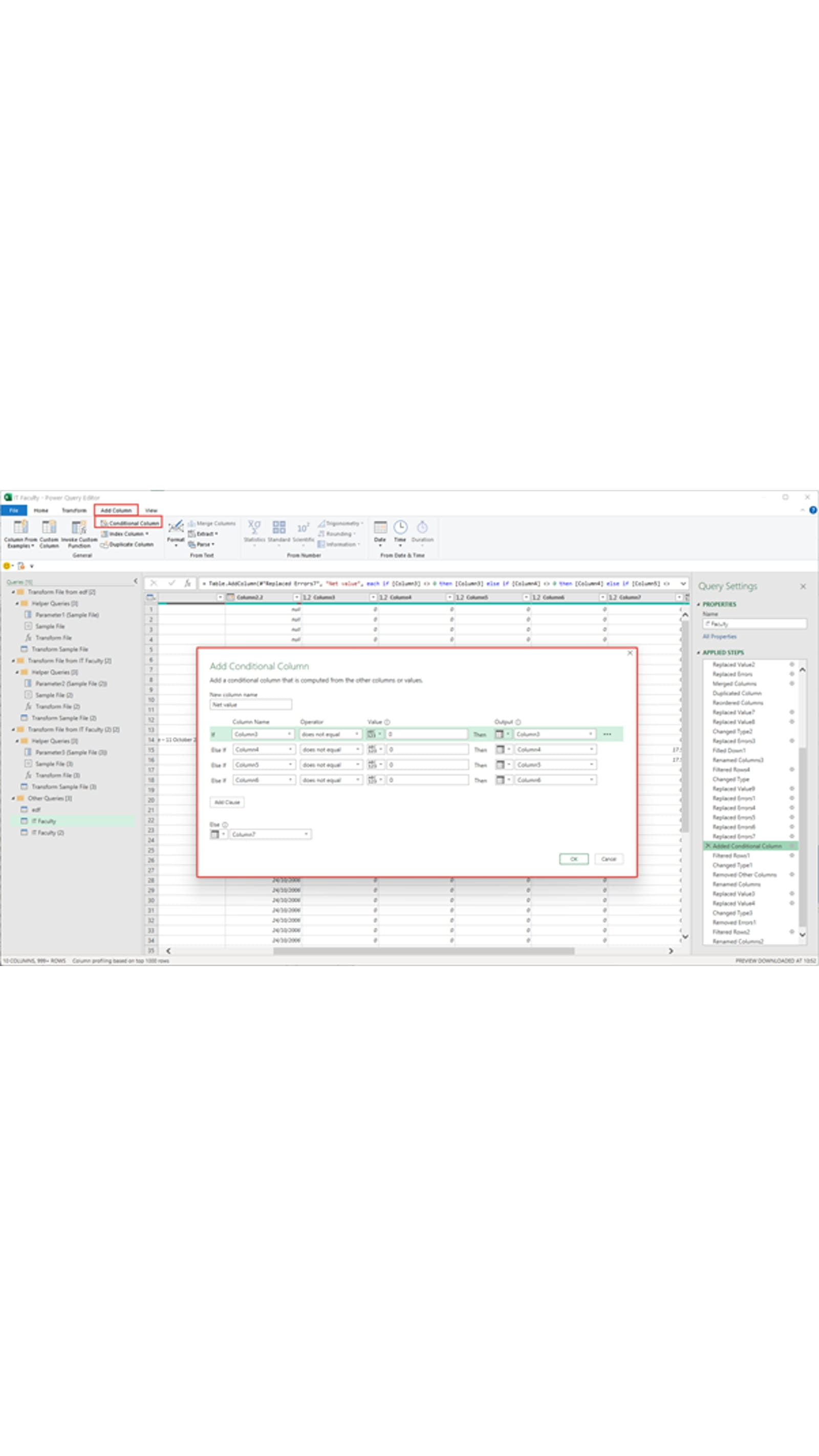Viewport: 819px width, 1456px height.
Task: Open the Format text tool
Action: (x=176, y=527)
